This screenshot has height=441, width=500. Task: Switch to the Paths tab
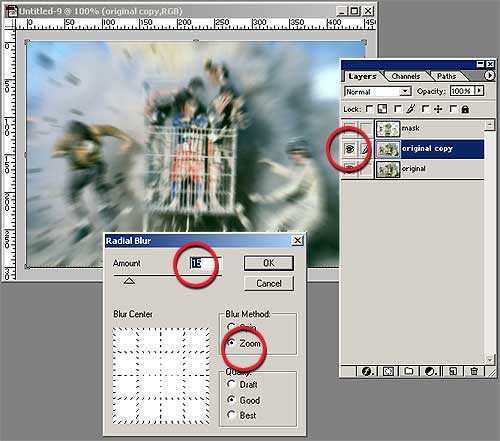[446, 76]
